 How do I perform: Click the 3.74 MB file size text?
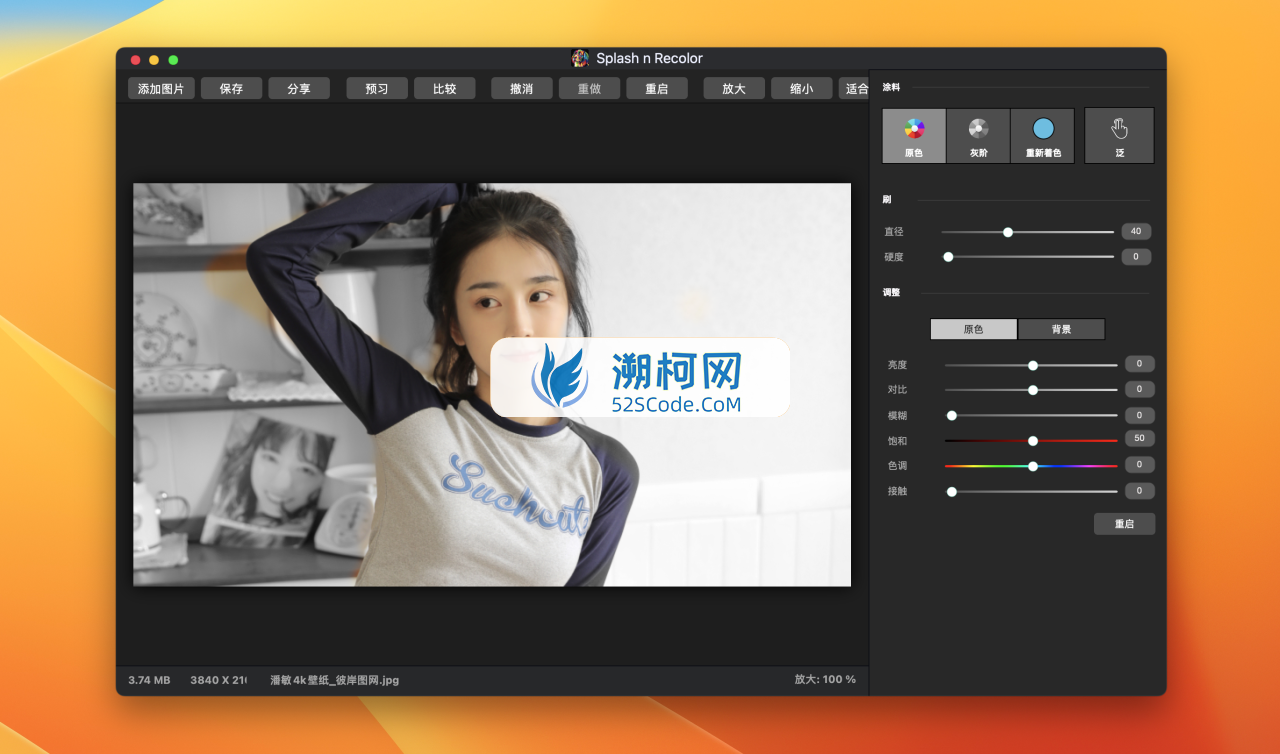[x=149, y=680]
